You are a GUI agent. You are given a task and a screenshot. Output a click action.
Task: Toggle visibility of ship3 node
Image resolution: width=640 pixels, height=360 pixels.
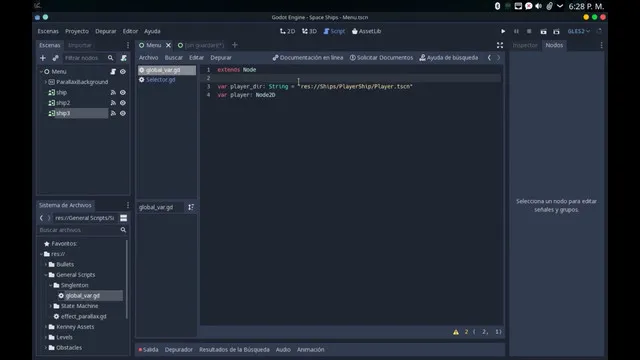click(123, 113)
